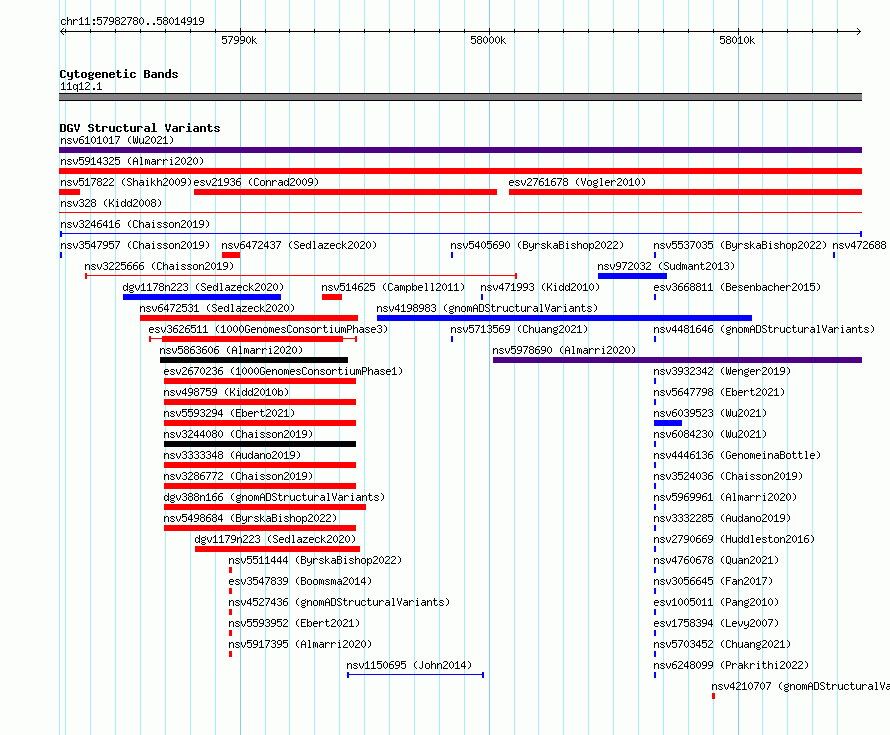Open nsv4446136 (GenomeinaBottle) label
Image resolution: width=890 pixels, height=735 pixels.
point(737,455)
